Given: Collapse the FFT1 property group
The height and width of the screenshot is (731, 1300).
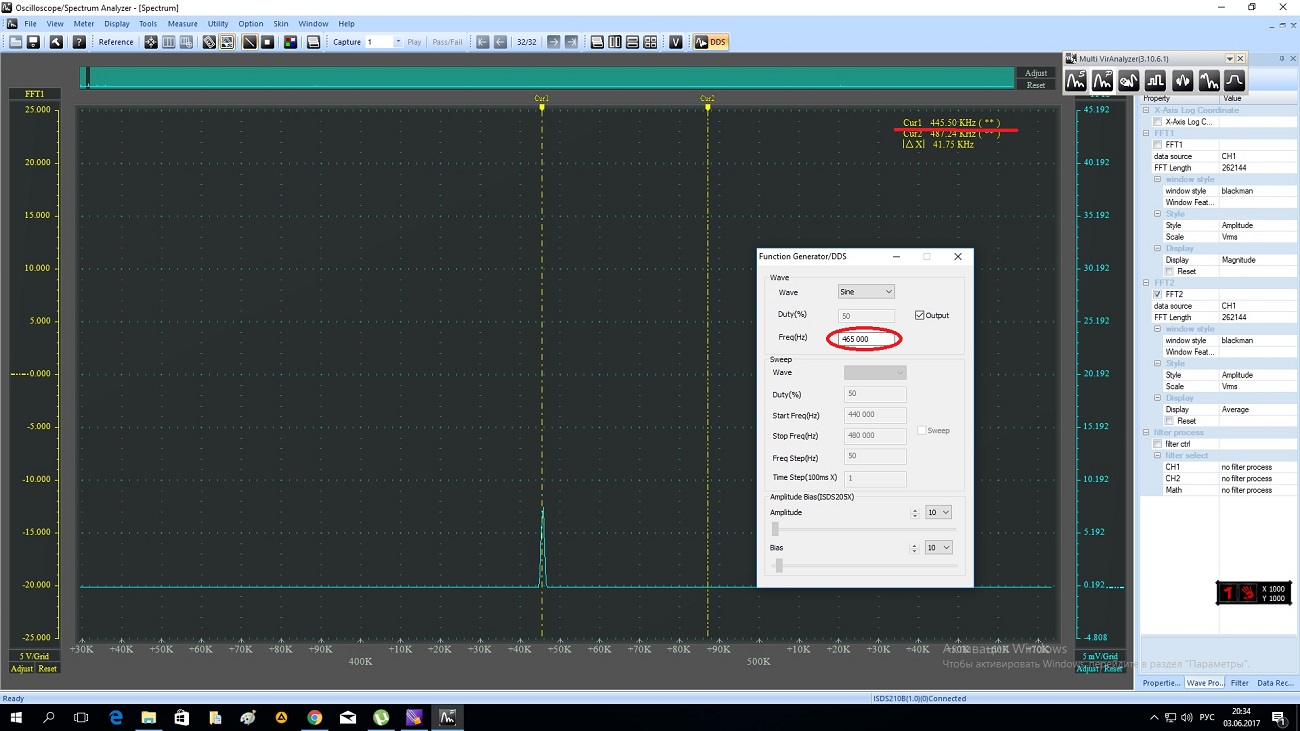Looking at the screenshot, I should click(1147, 133).
